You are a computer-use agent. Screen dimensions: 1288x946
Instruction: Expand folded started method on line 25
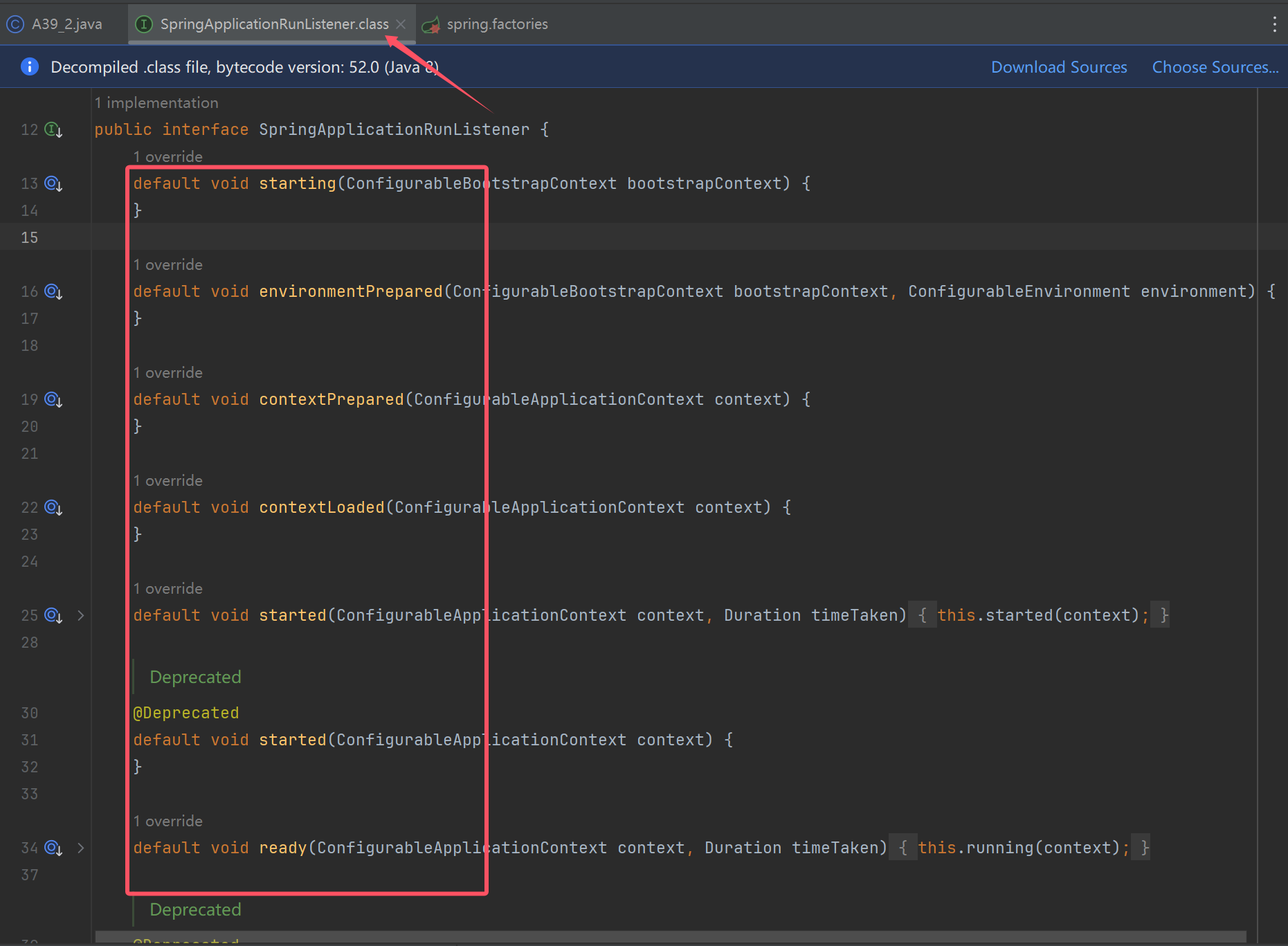coord(81,615)
